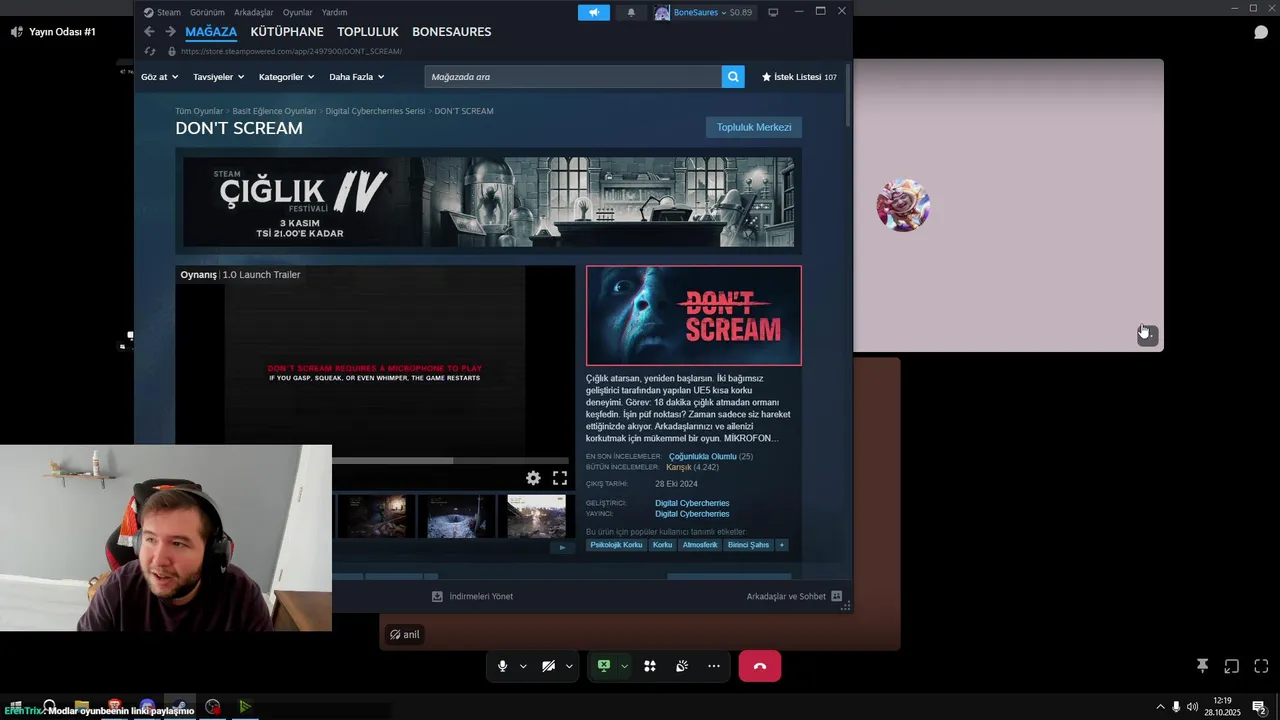The image size is (1280, 720).
Task: Click the Korku tag
Action: click(x=662, y=545)
